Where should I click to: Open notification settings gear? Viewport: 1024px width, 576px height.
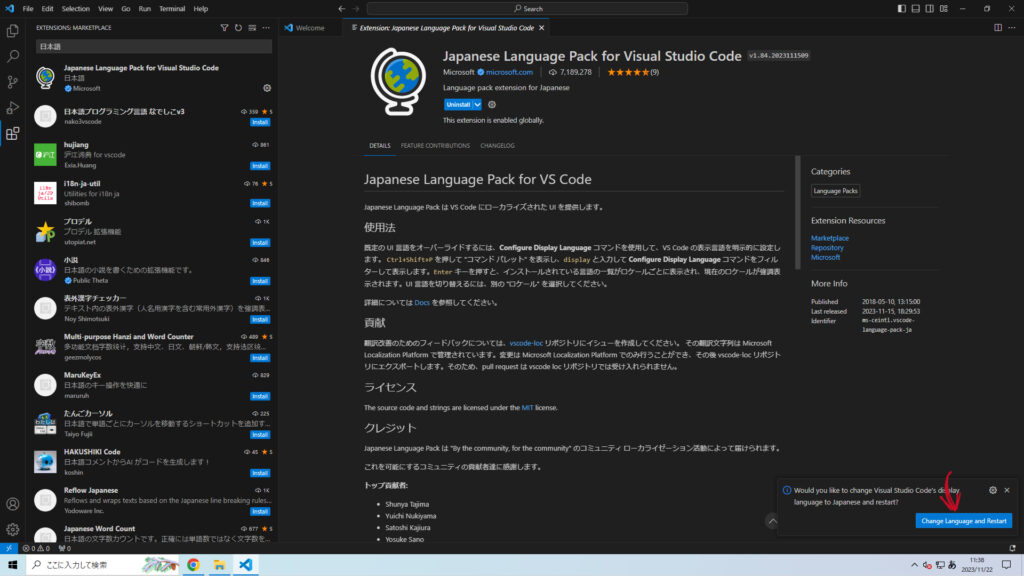click(x=993, y=490)
